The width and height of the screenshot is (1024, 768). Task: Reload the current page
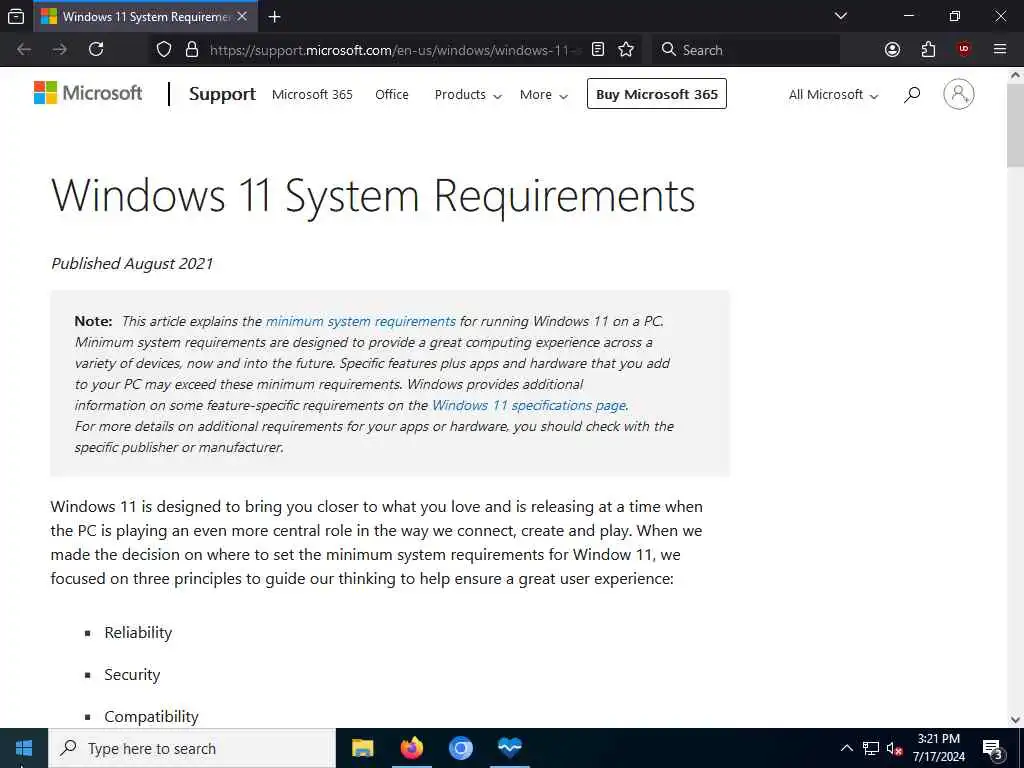pyautogui.click(x=96, y=50)
